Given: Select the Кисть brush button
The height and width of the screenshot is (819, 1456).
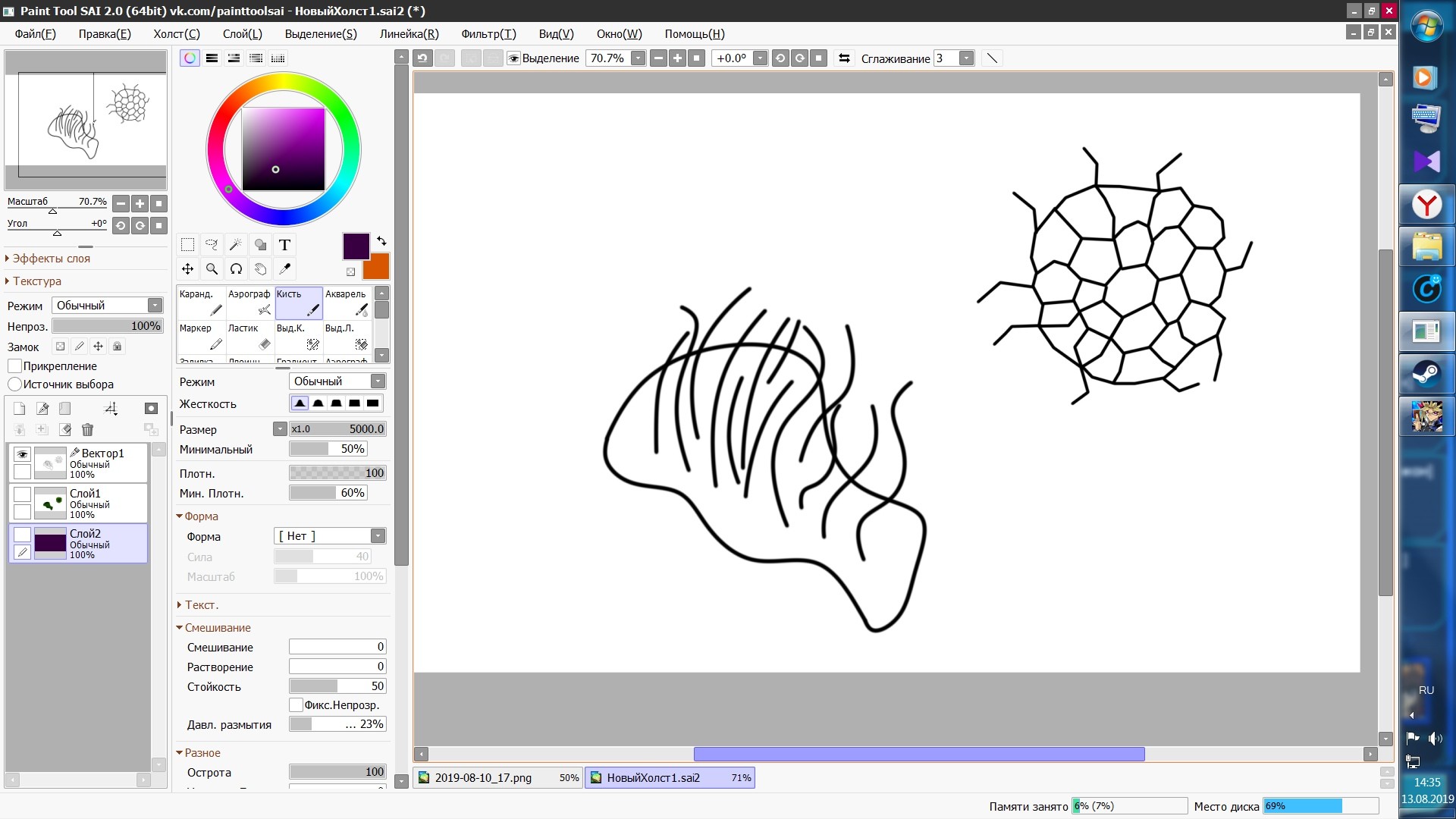Looking at the screenshot, I should click(x=299, y=303).
